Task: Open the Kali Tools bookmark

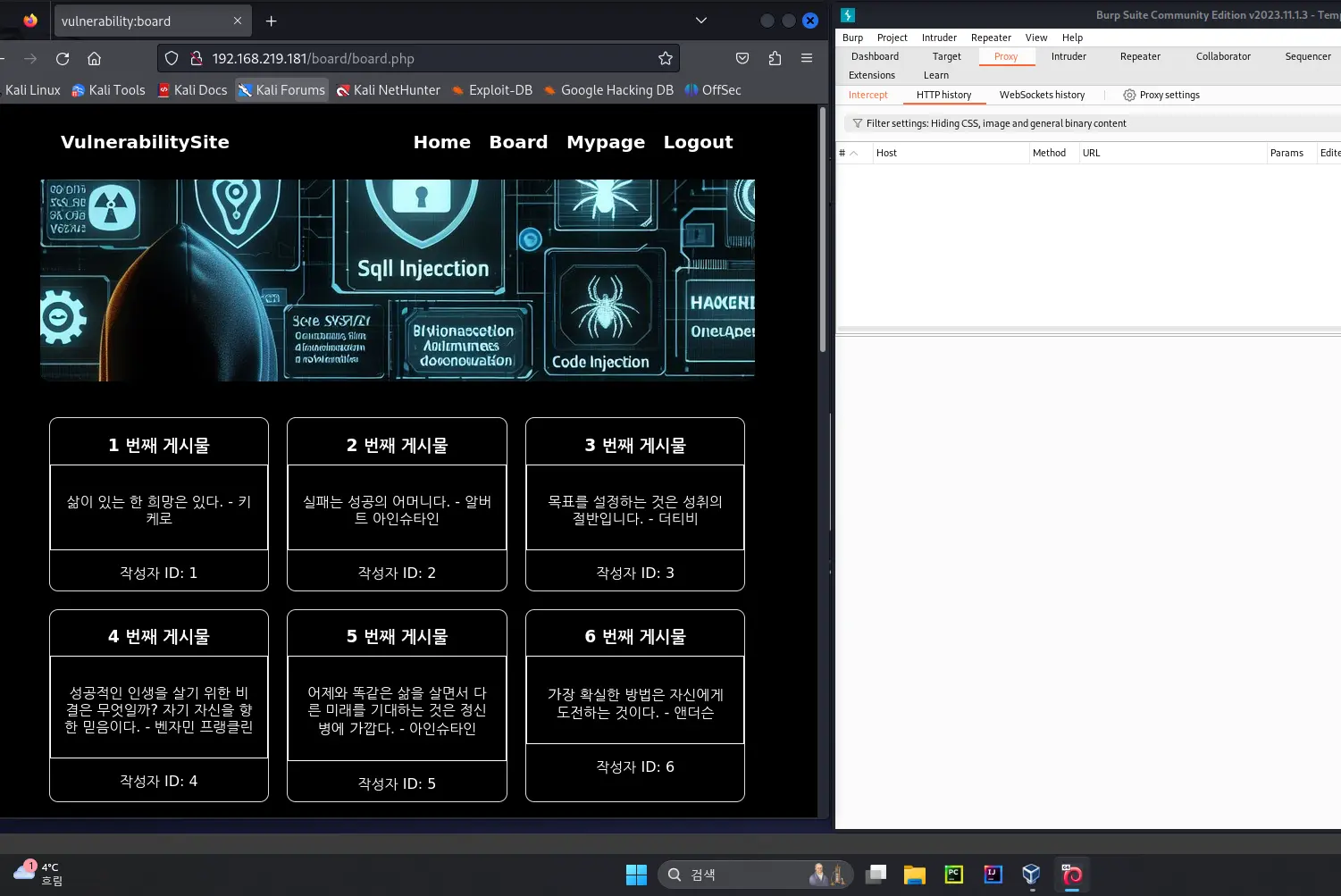Action: point(108,90)
